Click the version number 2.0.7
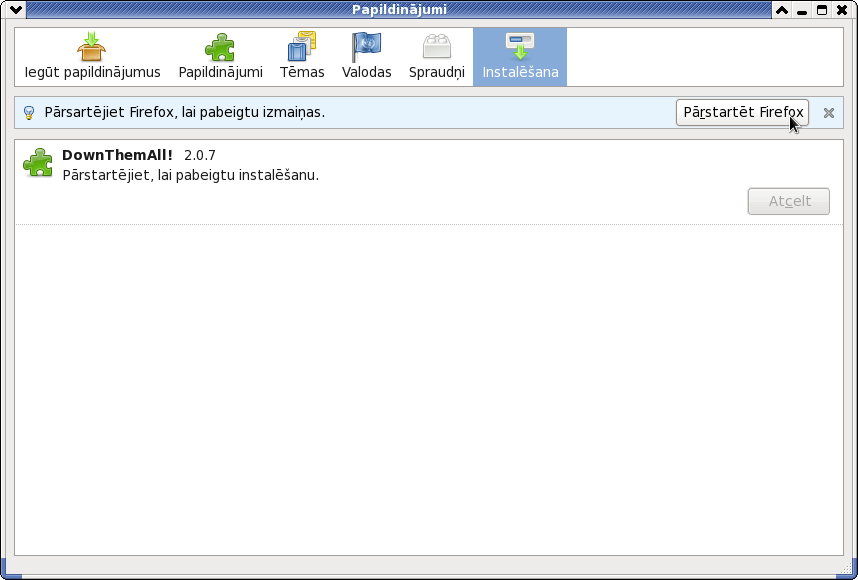This screenshot has width=858, height=580. point(200,155)
